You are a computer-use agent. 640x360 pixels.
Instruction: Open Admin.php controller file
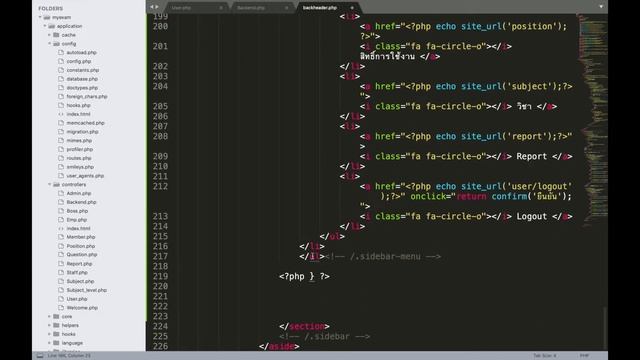tap(79, 193)
